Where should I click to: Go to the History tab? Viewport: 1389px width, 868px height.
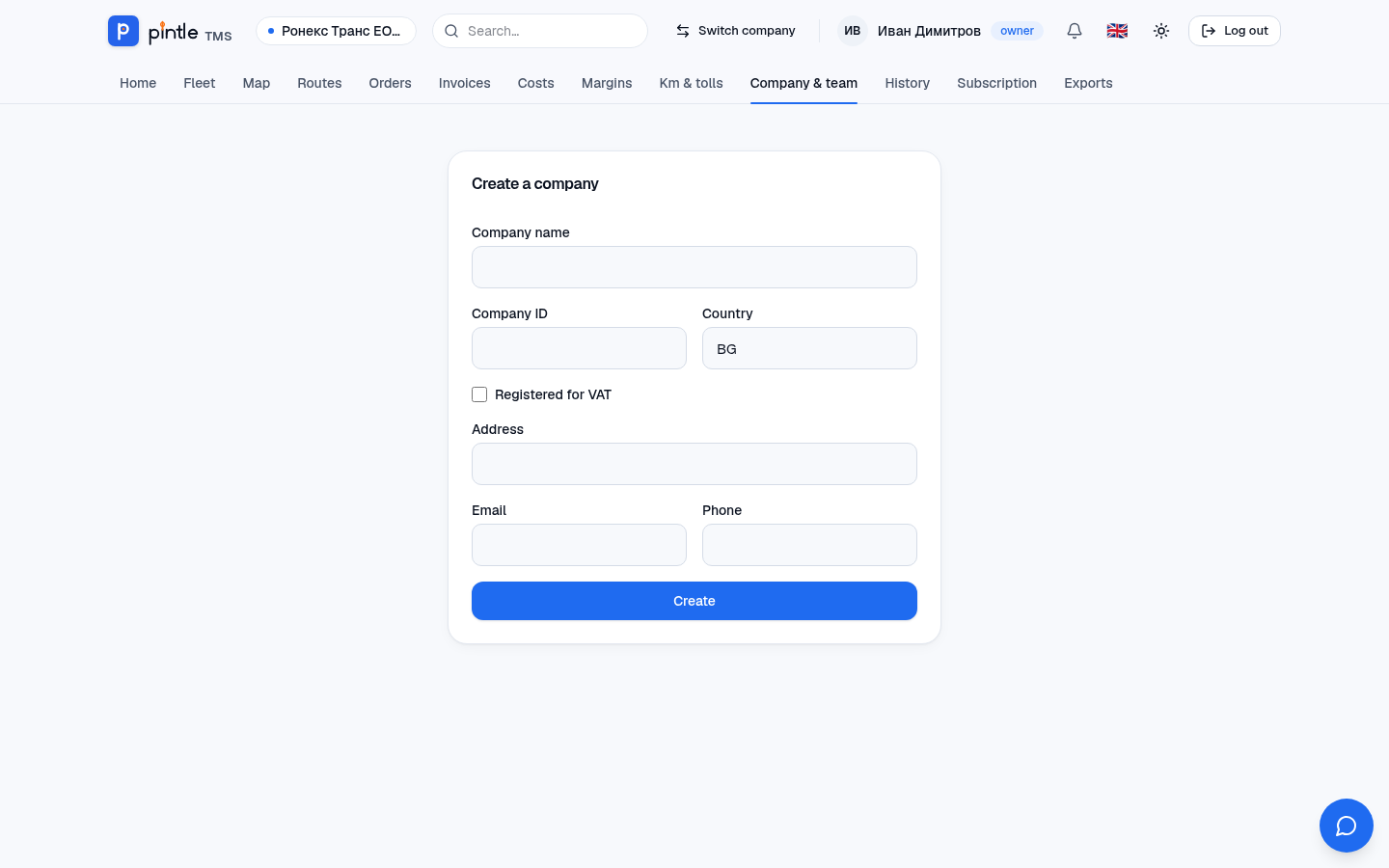point(908,83)
